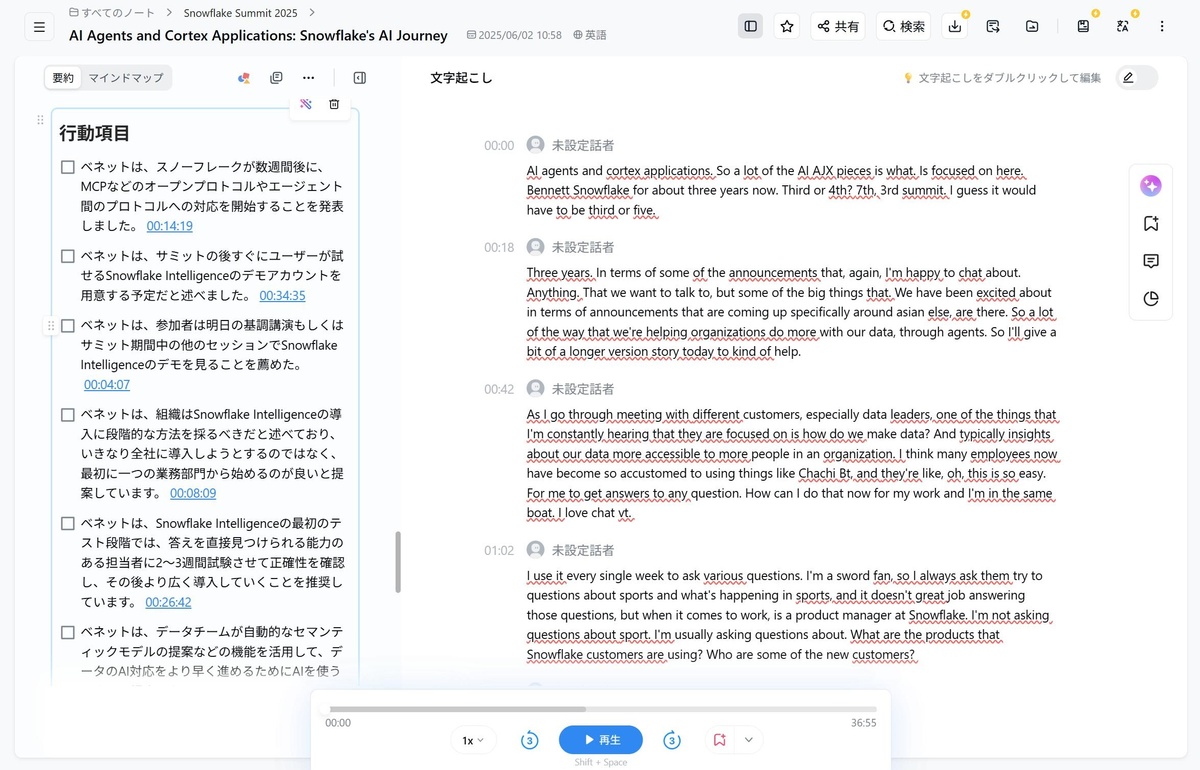Check the demo account action item

68,257
